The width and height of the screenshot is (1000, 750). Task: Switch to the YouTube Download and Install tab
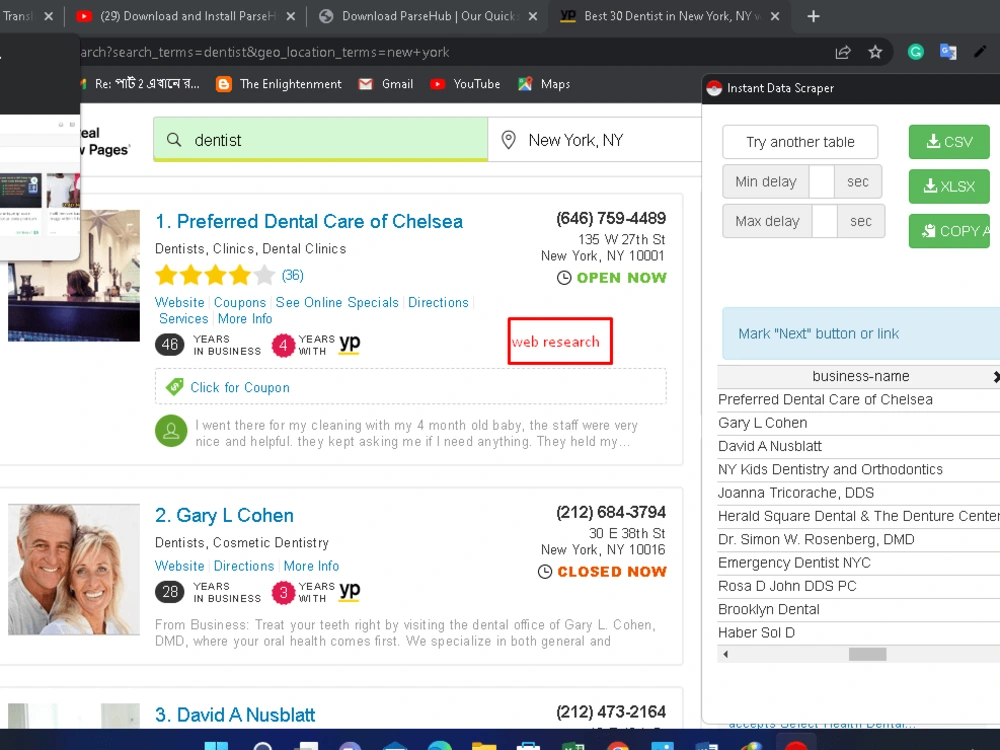point(185,17)
